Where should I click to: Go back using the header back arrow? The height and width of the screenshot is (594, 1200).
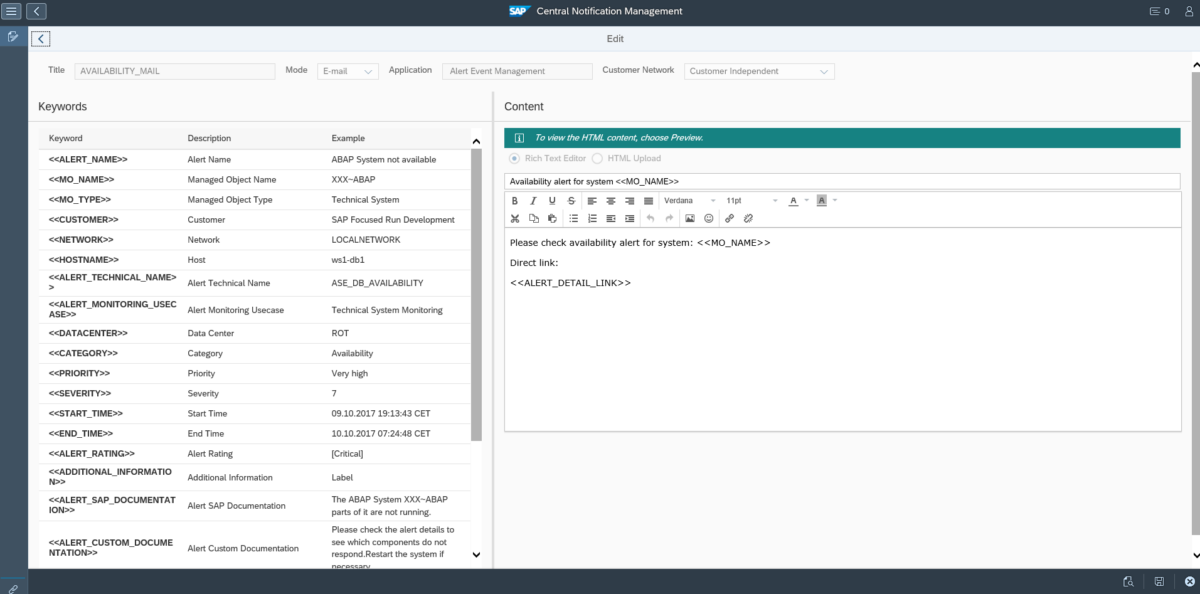[36, 11]
